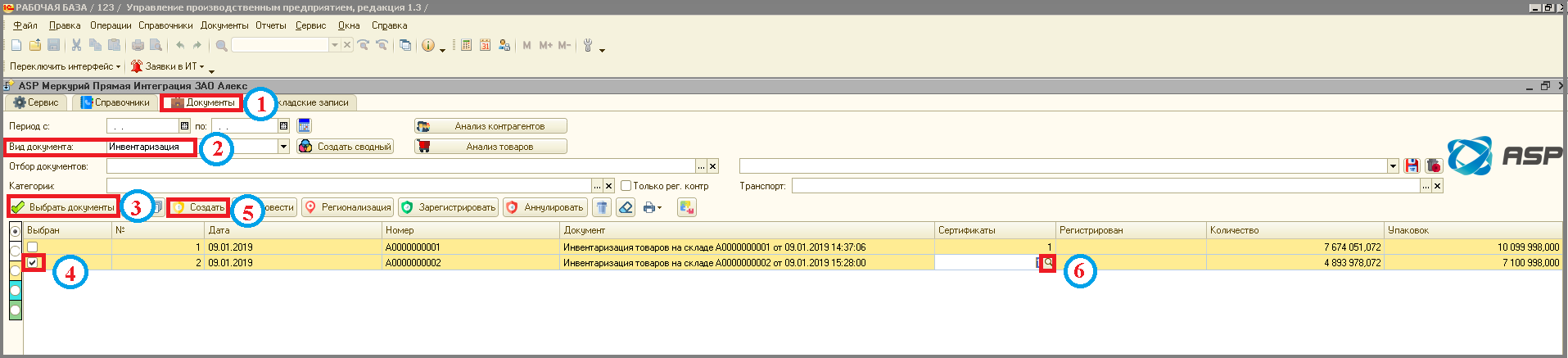The height and width of the screenshot is (358, 1568).
Task: Click the trash delete icon in document toolbar
Action: [602, 207]
